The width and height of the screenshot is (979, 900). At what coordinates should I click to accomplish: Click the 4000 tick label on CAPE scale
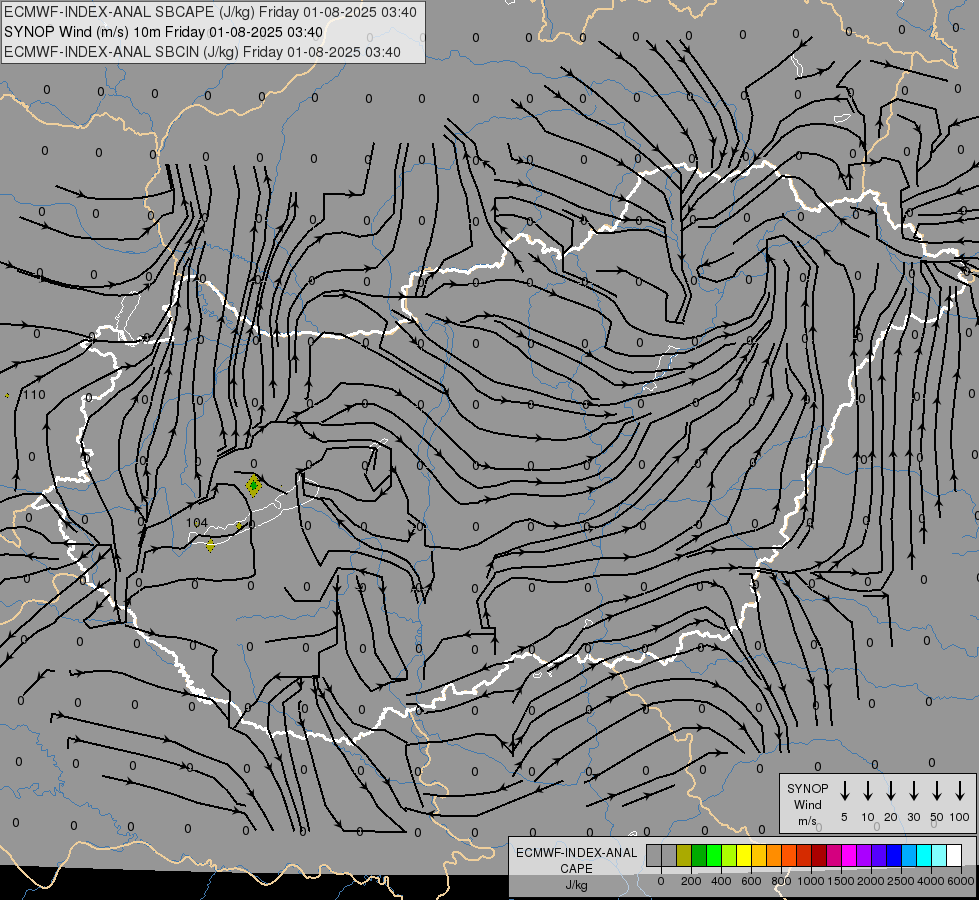931,881
